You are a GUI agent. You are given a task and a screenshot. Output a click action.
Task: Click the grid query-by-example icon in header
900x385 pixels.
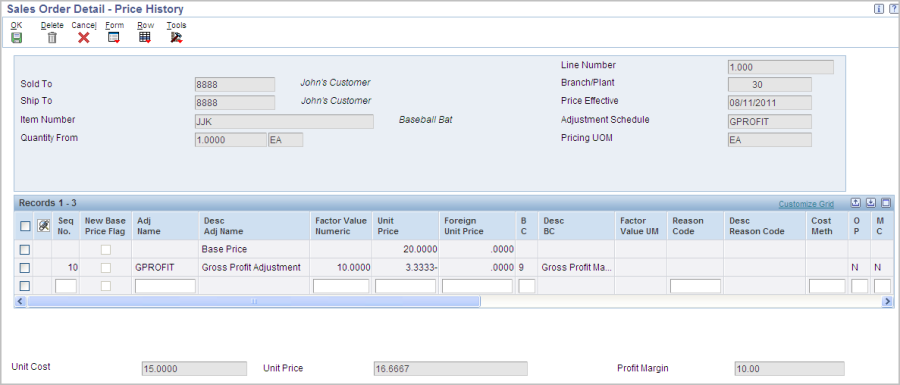click(43, 226)
